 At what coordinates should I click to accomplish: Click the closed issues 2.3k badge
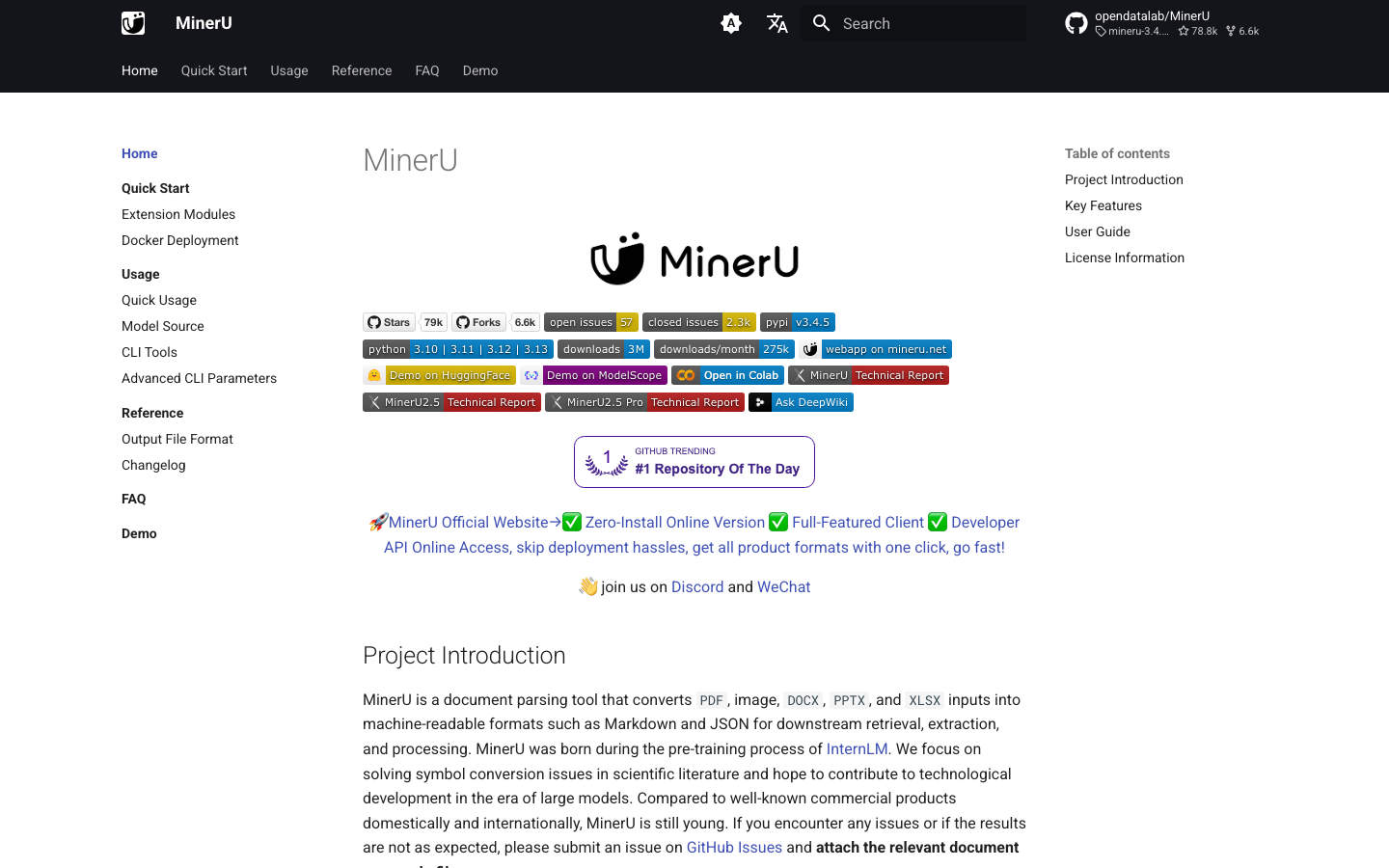point(699,322)
